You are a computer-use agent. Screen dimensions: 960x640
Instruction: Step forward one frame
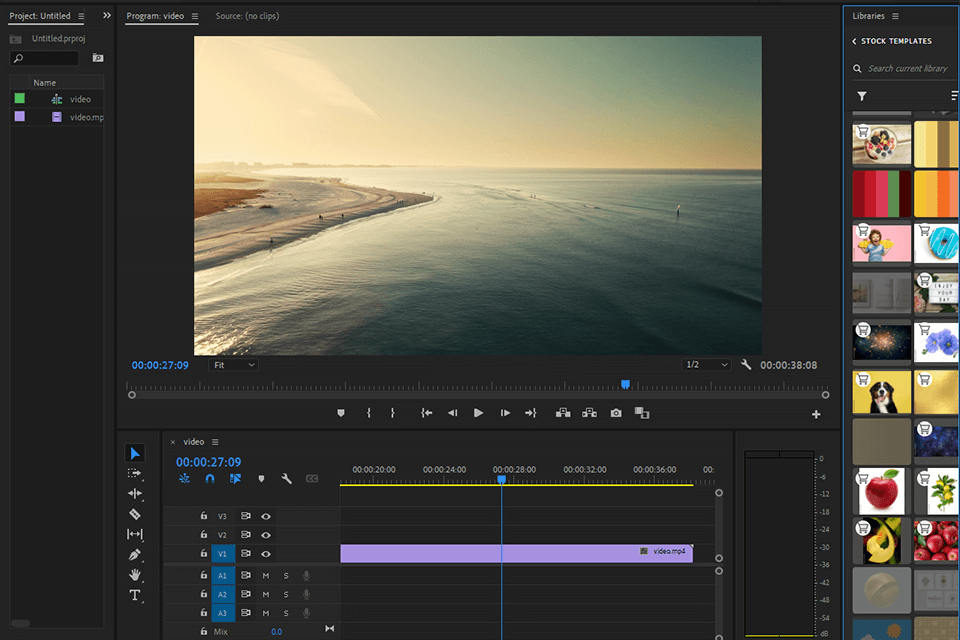click(x=505, y=413)
